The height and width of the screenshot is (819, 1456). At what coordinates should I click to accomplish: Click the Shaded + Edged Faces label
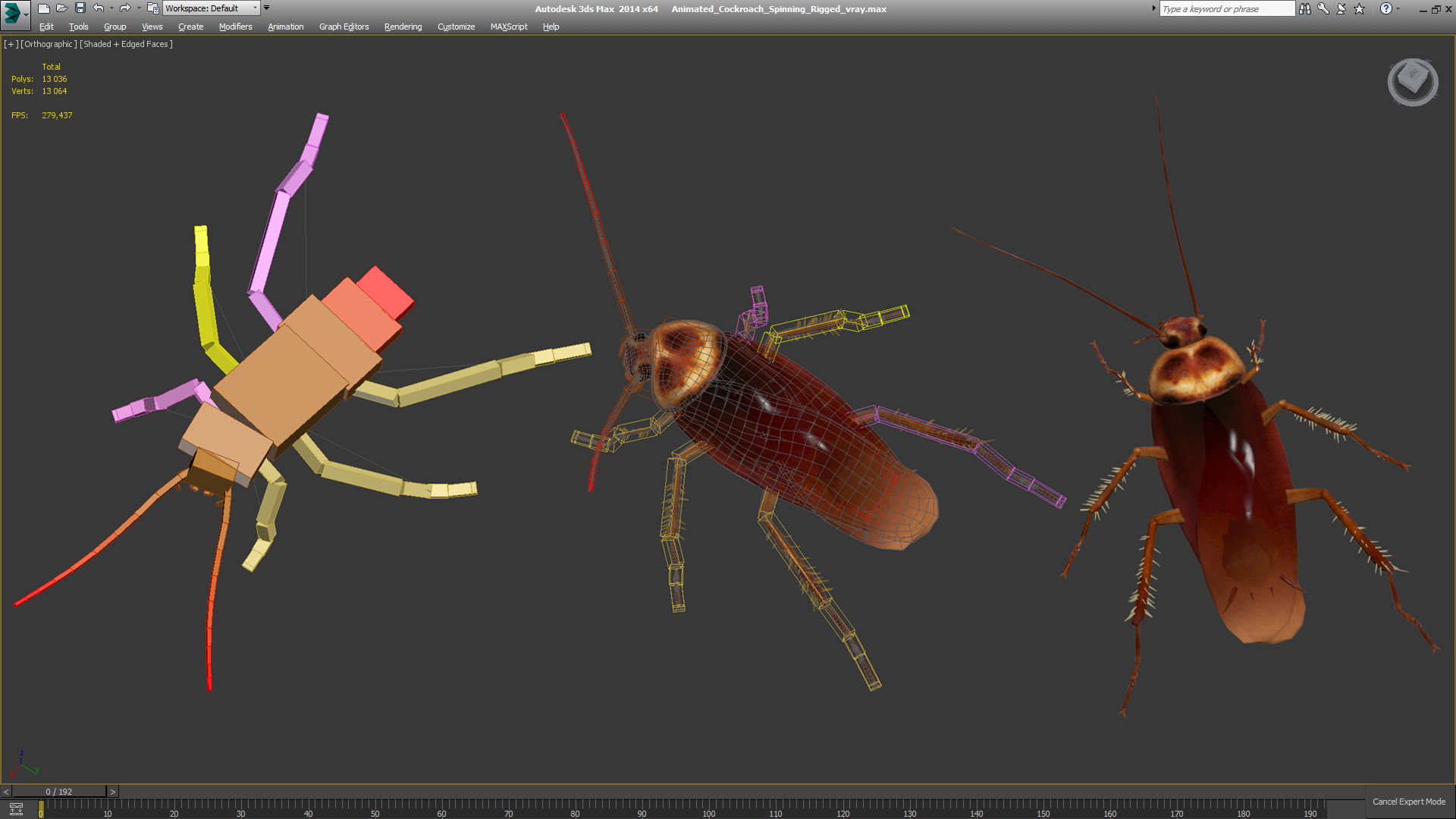coord(126,44)
